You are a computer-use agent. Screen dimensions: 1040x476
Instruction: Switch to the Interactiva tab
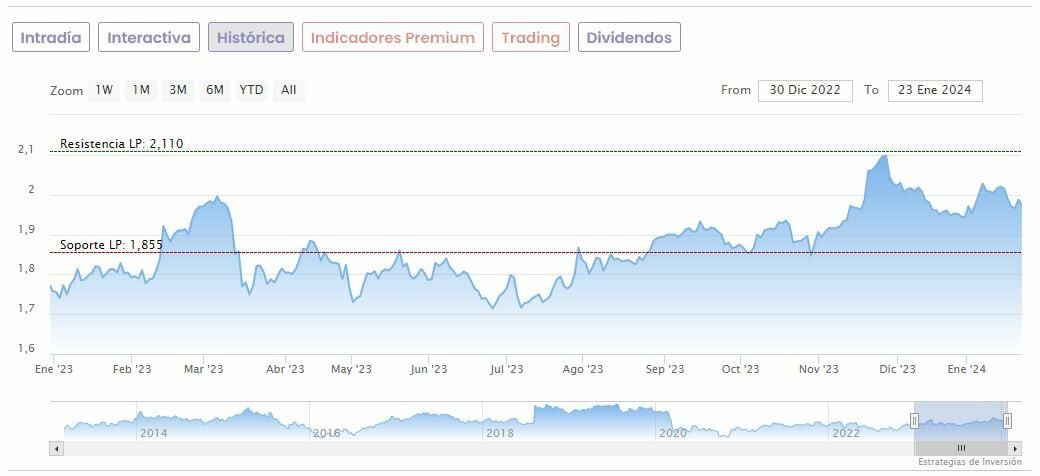149,38
